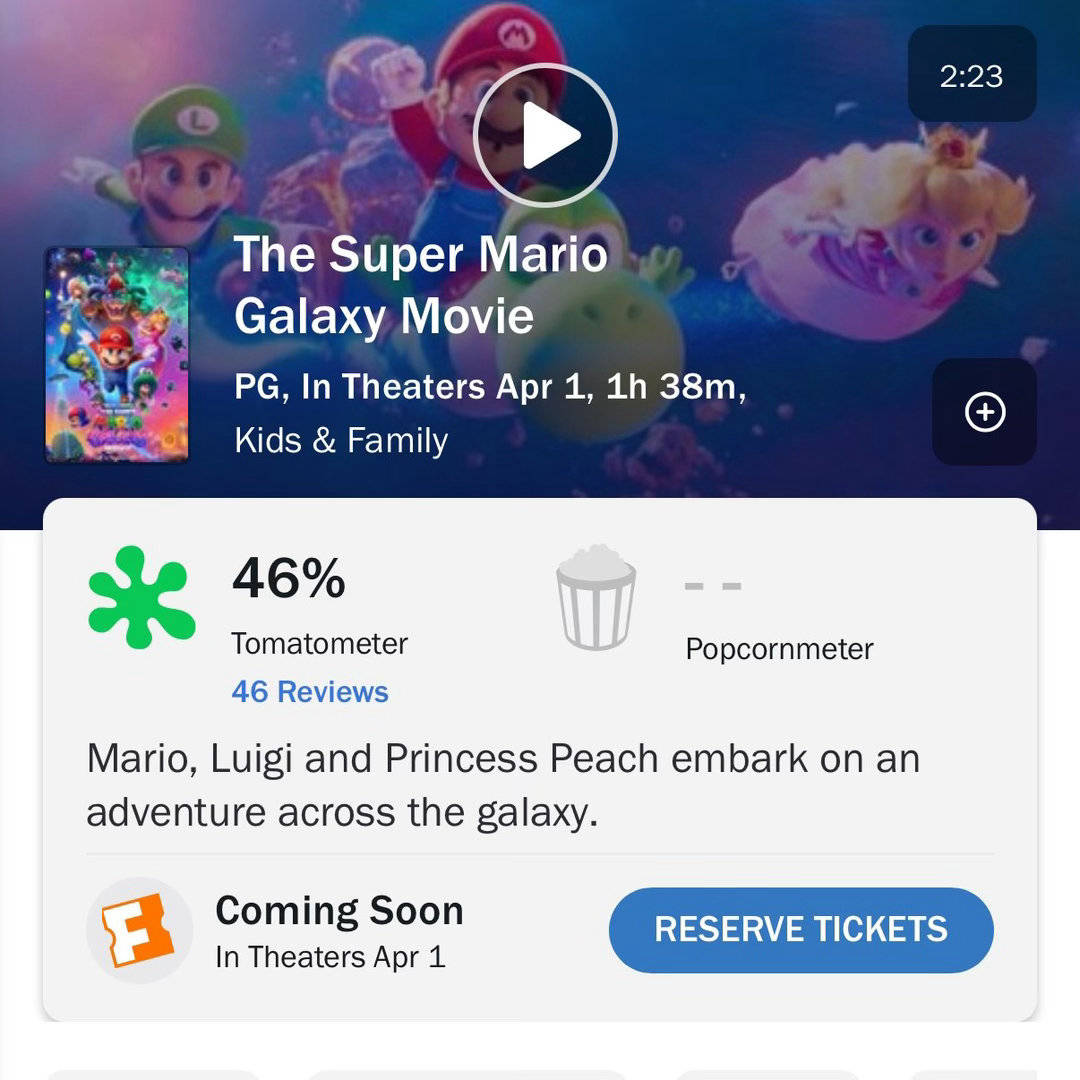Click the green splat Tomatometer icon

tap(142, 597)
